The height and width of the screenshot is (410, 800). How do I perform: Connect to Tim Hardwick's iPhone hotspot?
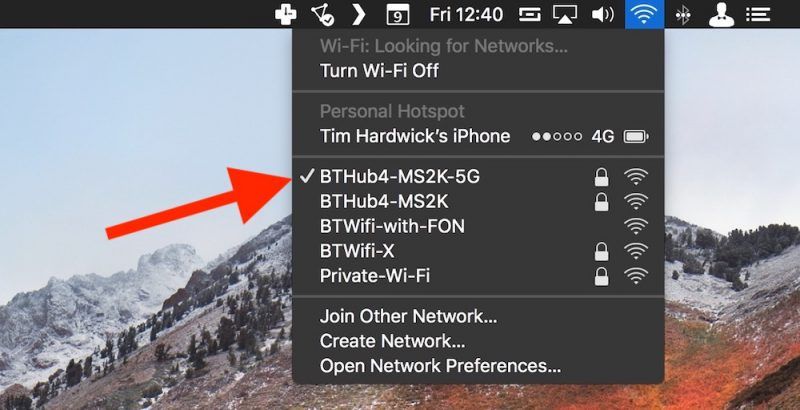(x=478, y=136)
